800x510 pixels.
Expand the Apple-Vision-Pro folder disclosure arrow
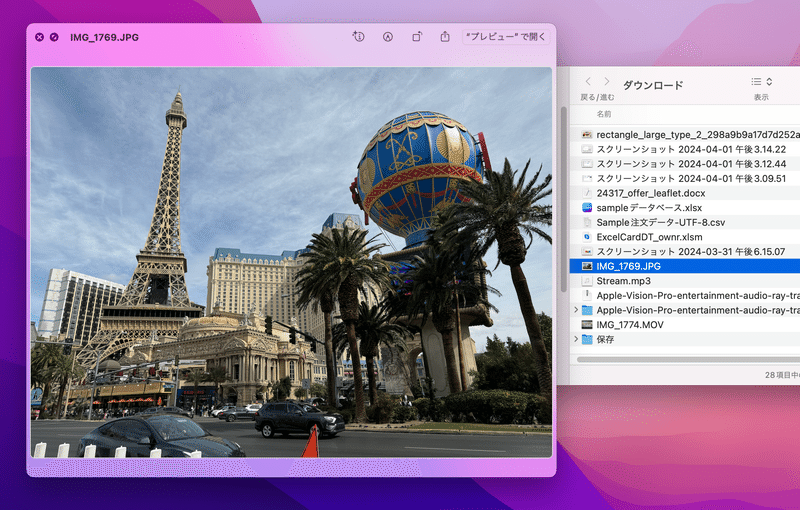[576, 310]
